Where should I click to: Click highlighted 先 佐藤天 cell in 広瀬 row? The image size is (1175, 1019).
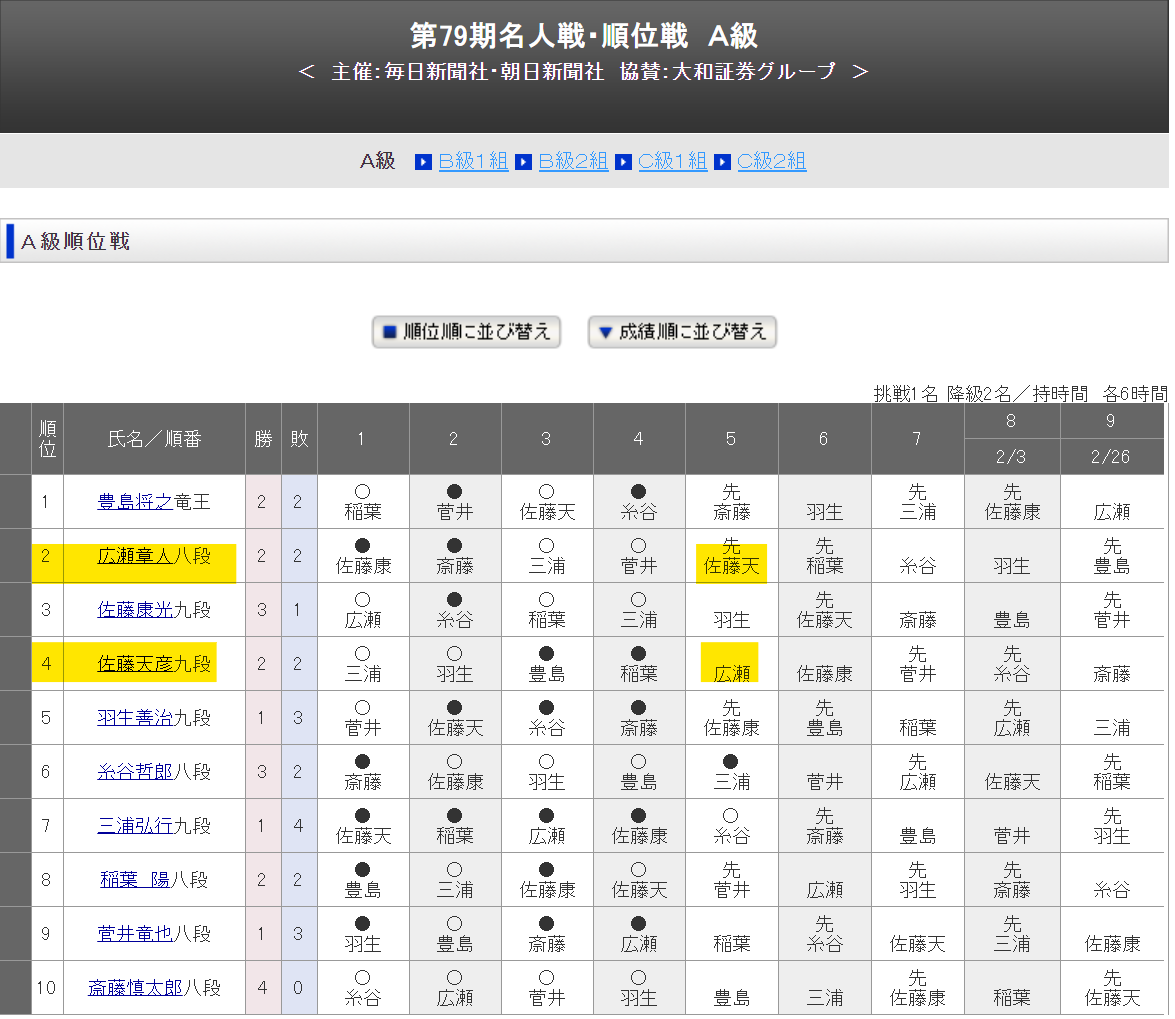[731, 556]
